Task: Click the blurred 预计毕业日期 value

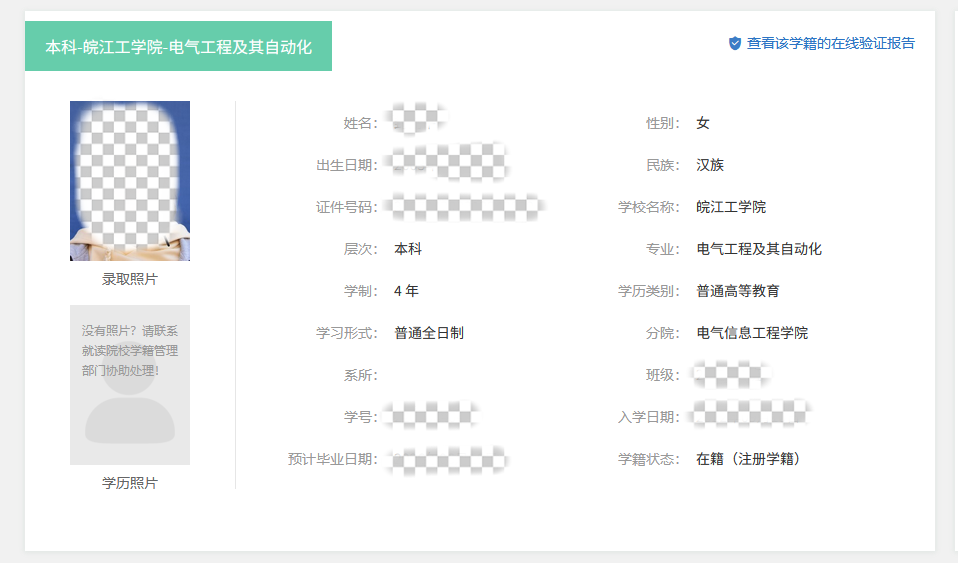Action: pyautogui.click(x=449, y=459)
